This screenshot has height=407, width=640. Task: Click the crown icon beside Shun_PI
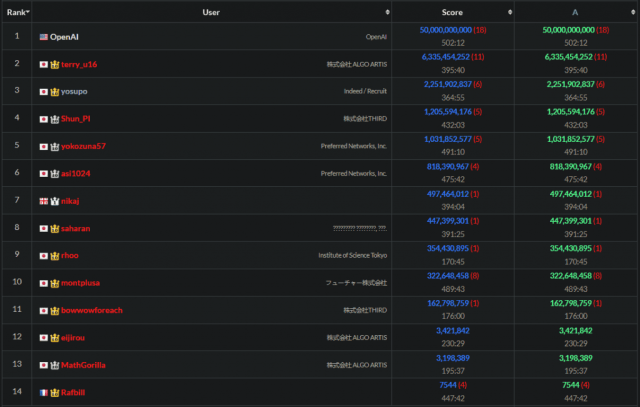(x=55, y=119)
